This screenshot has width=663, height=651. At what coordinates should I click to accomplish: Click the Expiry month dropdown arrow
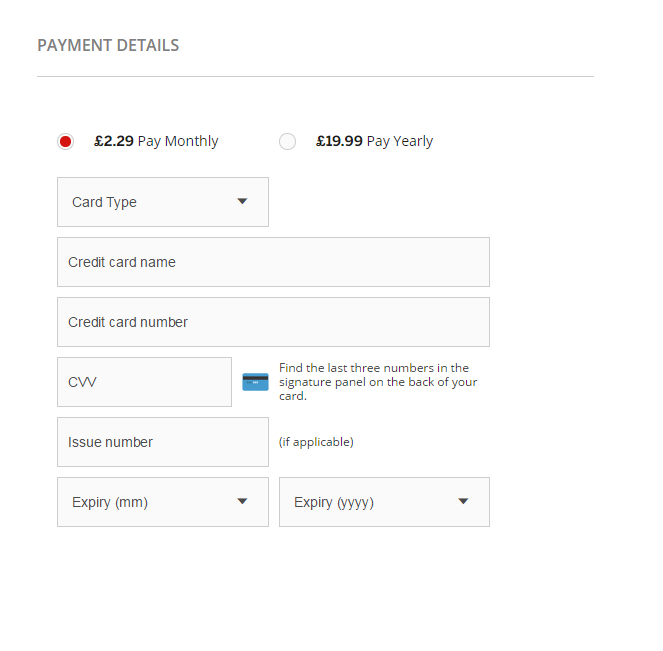(242, 501)
